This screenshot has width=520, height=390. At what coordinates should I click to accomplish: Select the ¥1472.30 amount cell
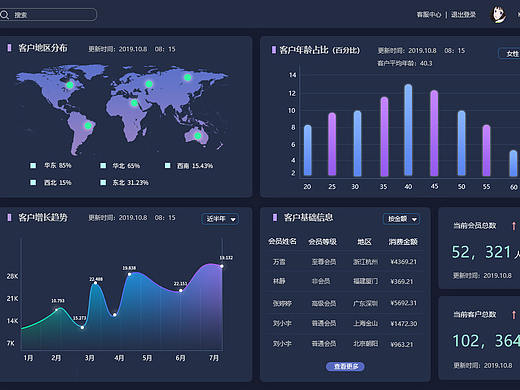[404, 323]
